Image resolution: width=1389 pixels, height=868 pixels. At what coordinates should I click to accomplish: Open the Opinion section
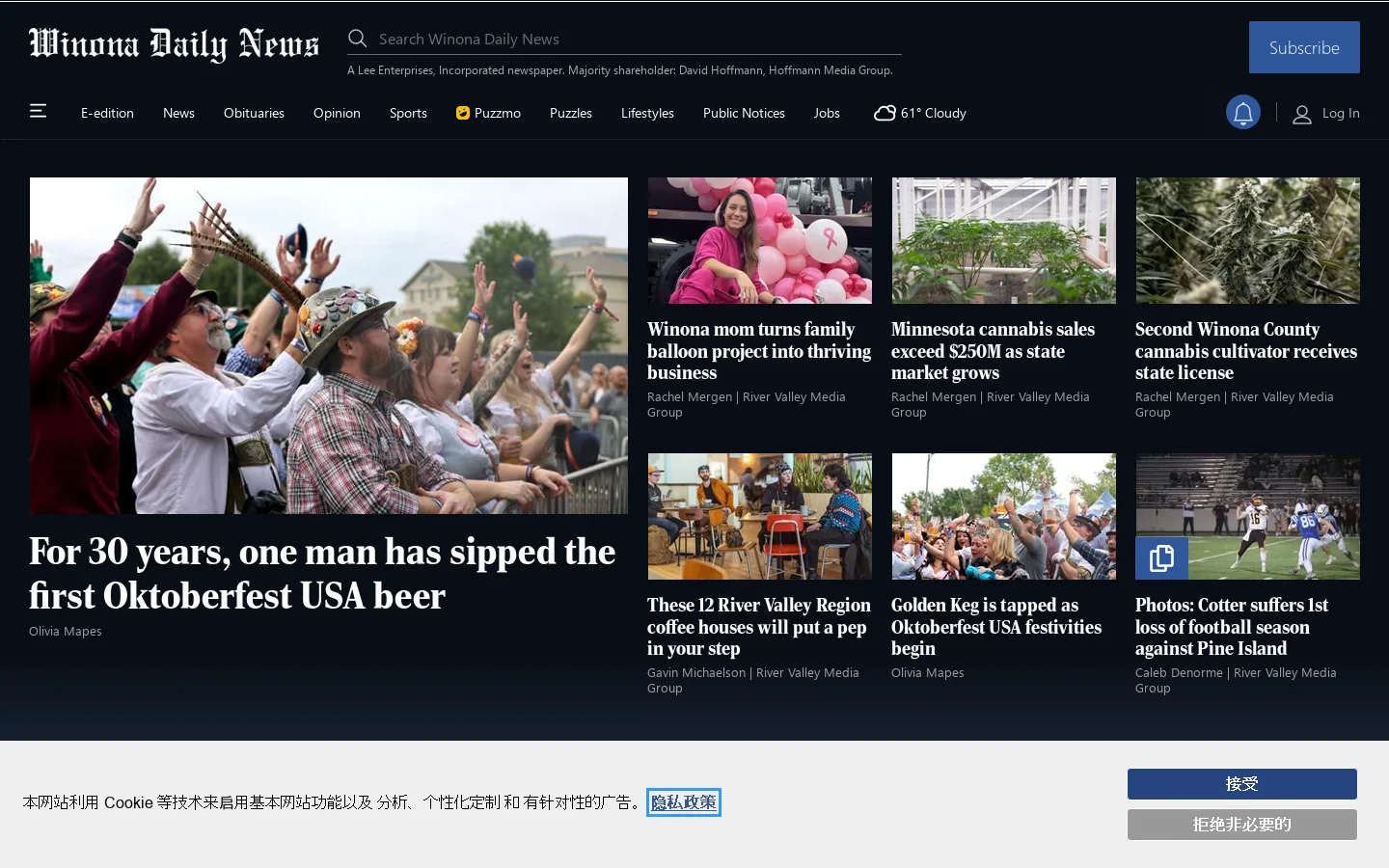point(337,113)
